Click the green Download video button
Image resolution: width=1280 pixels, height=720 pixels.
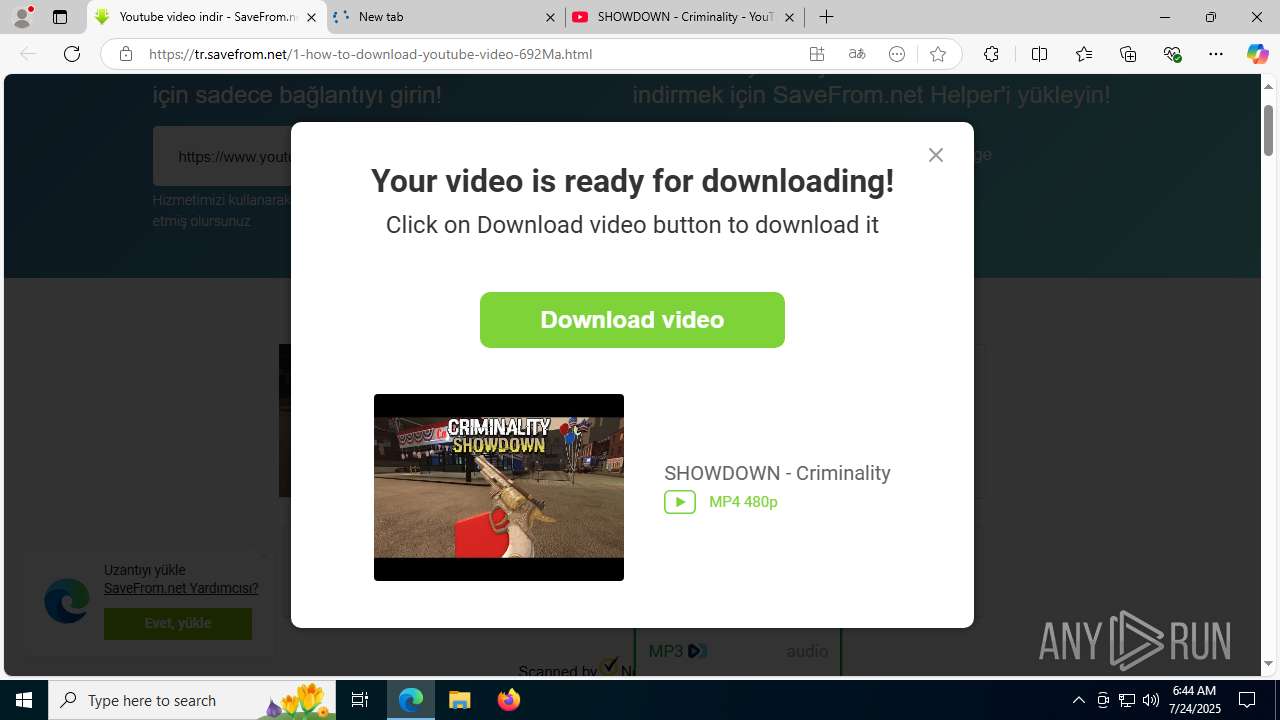(x=632, y=320)
